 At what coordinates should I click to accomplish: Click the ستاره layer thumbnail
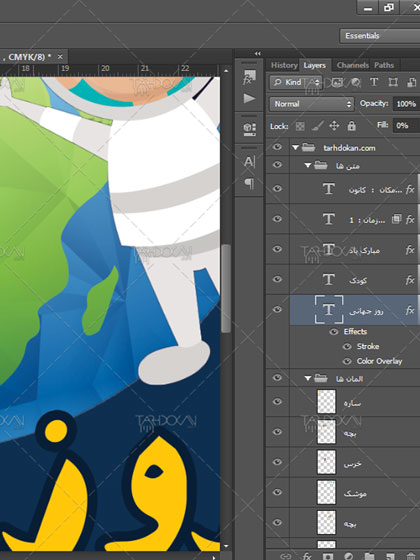[326, 402]
